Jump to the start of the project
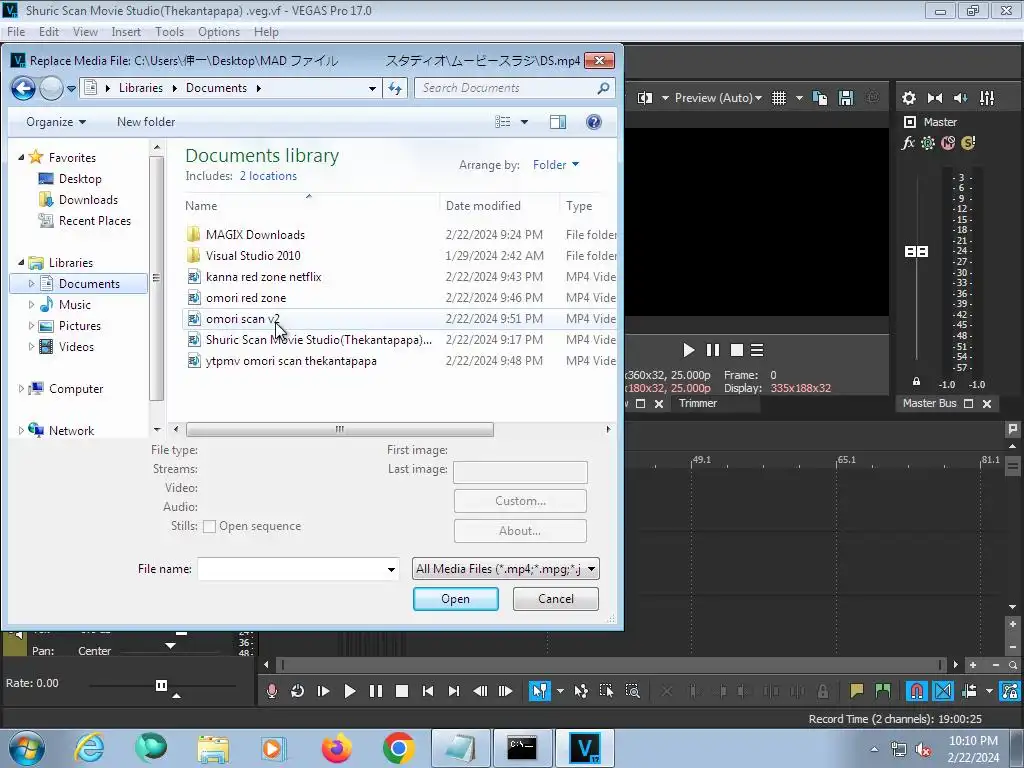This screenshot has width=1024, height=768. (x=428, y=691)
